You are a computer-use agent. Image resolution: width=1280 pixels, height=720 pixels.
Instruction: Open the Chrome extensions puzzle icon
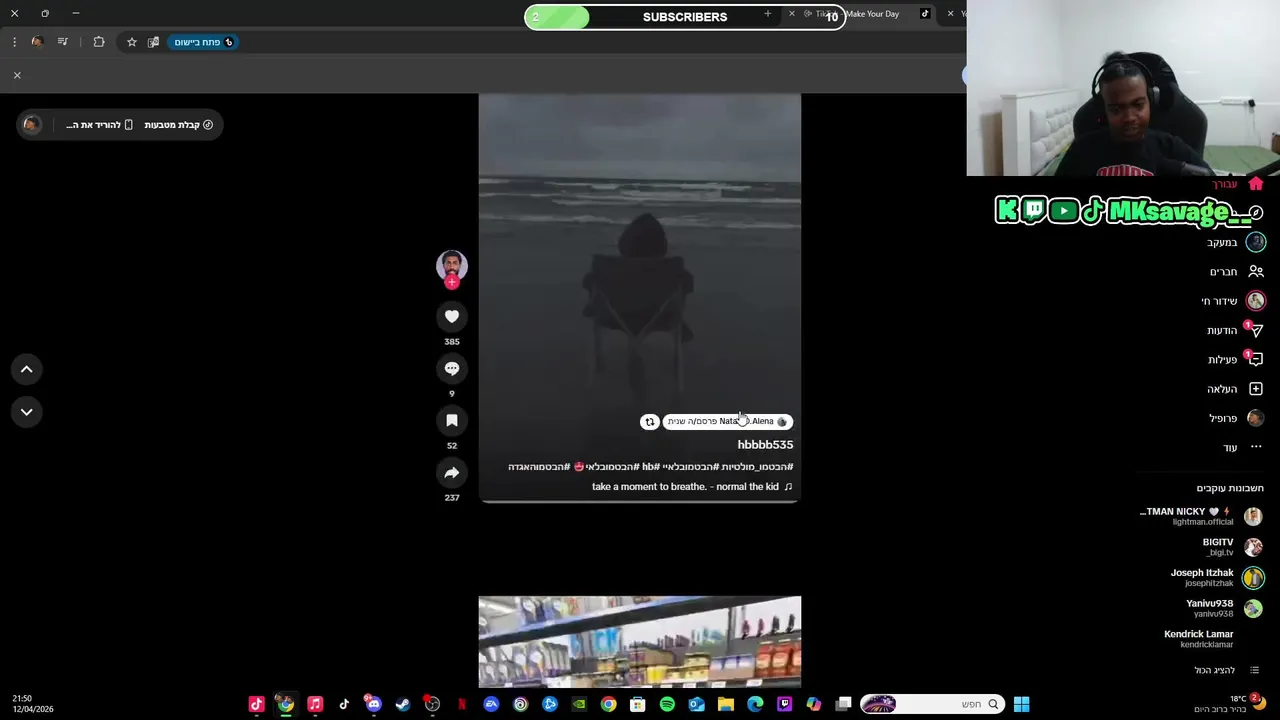[99, 42]
